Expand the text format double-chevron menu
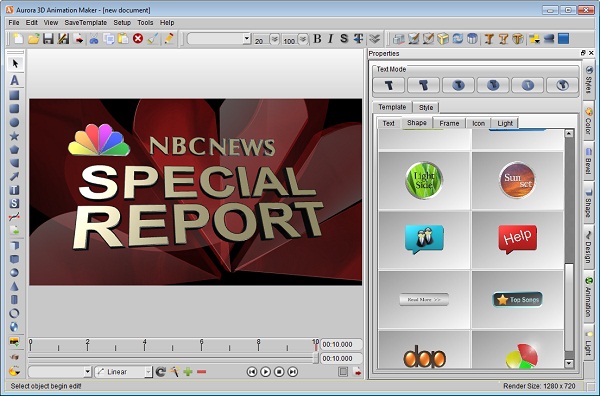 tap(374, 39)
